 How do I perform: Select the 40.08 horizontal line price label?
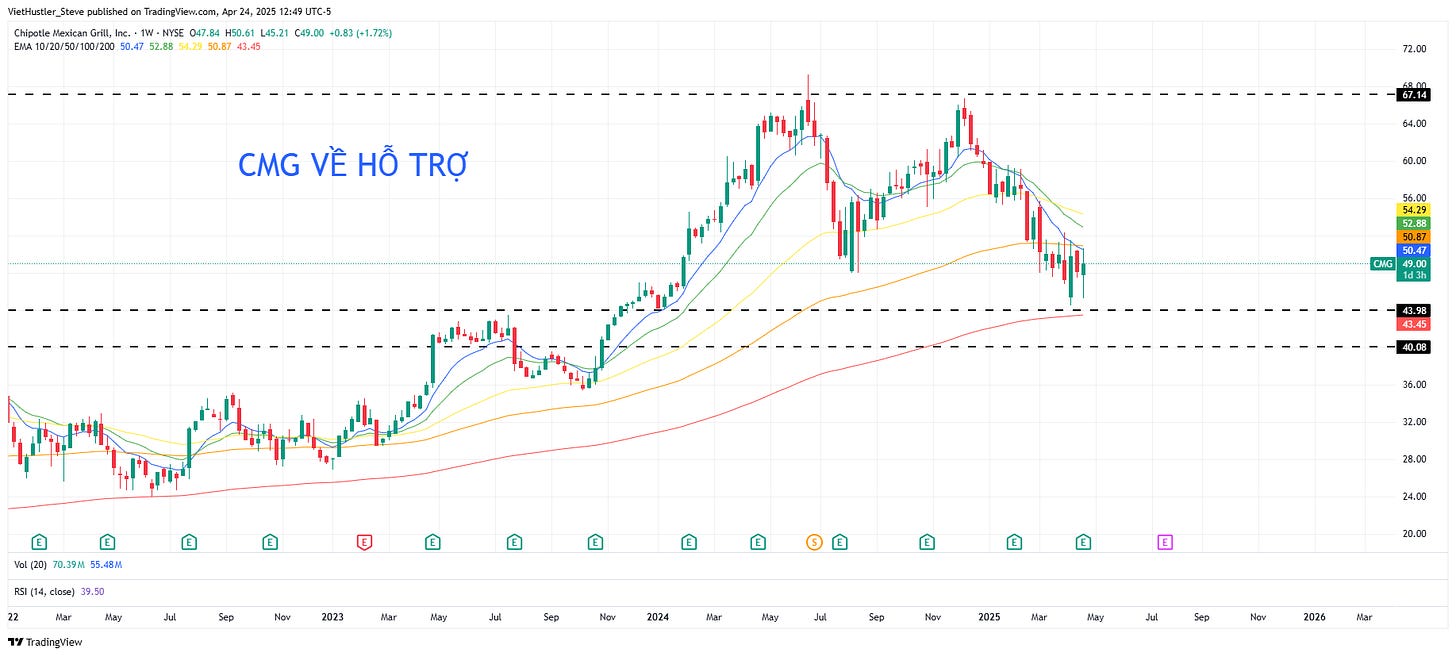[1412, 347]
